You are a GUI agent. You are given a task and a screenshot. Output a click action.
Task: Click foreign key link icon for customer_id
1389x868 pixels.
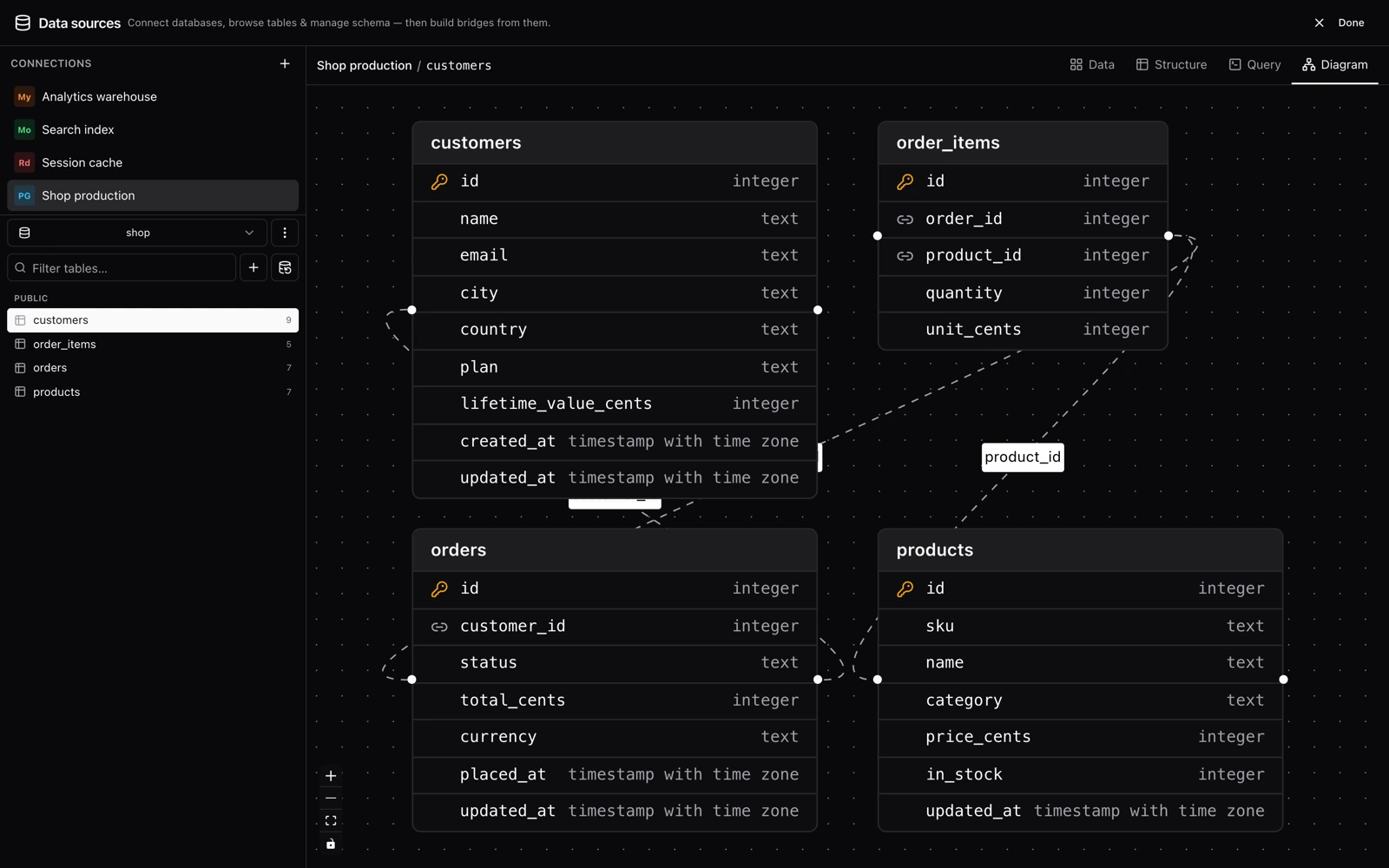(439, 627)
